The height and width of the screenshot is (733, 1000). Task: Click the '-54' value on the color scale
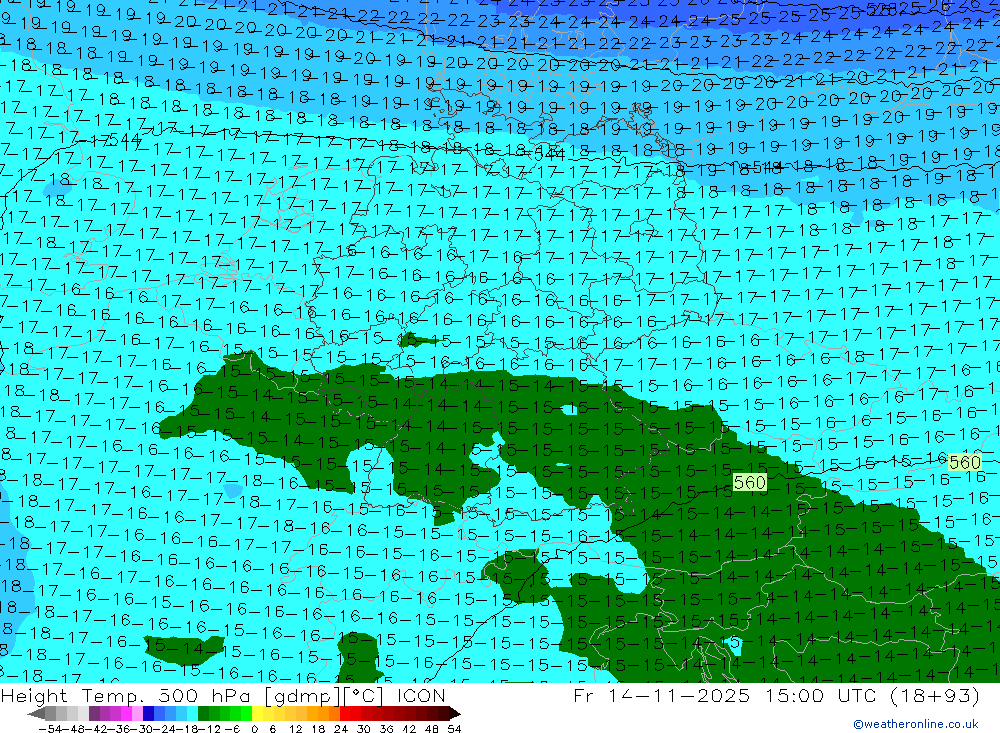(x=49, y=729)
